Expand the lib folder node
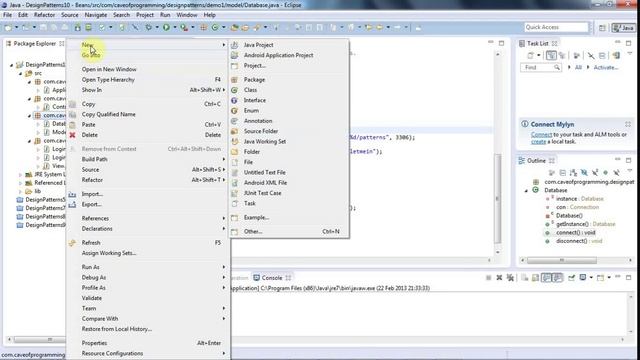The image size is (640, 360). point(20,191)
